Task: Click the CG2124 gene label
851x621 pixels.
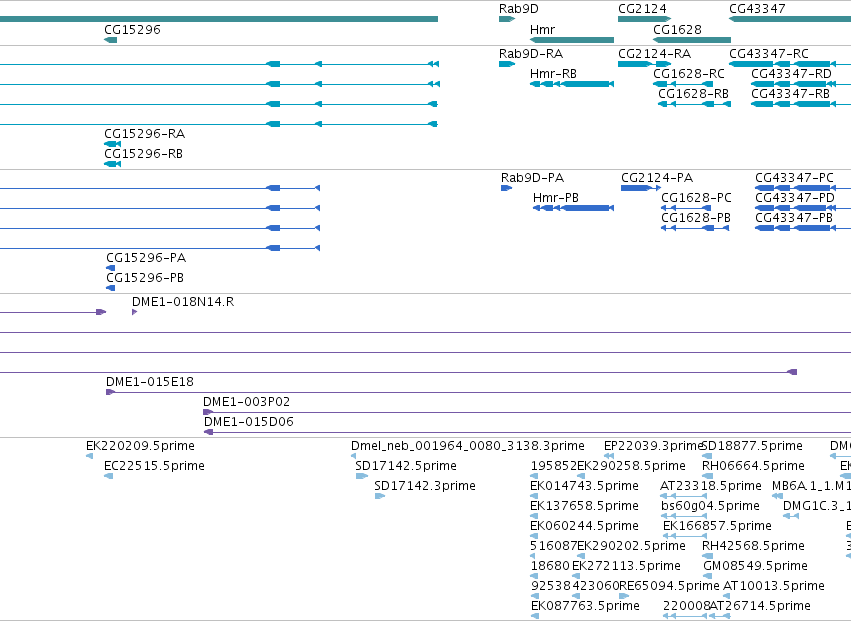Action: coord(642,9)
